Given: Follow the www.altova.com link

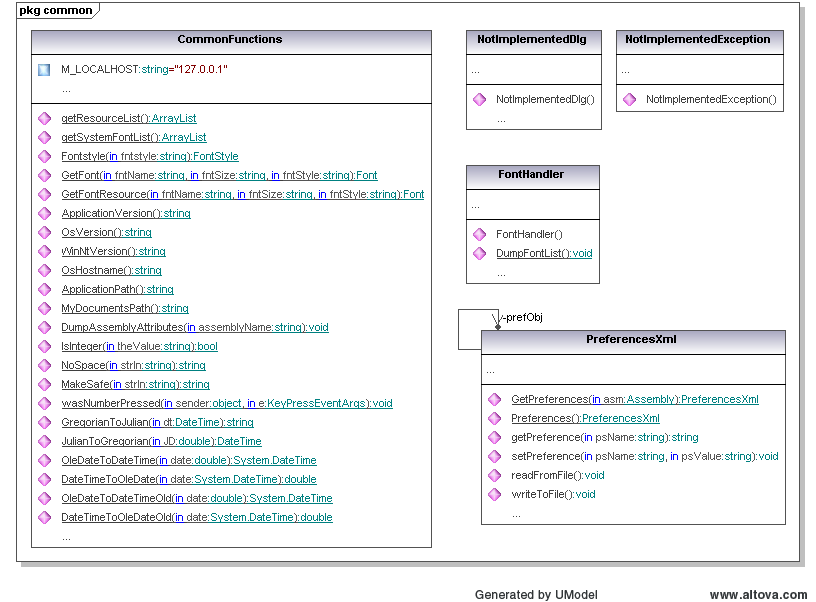Looking at the screenshot, I should pos(758,595).
